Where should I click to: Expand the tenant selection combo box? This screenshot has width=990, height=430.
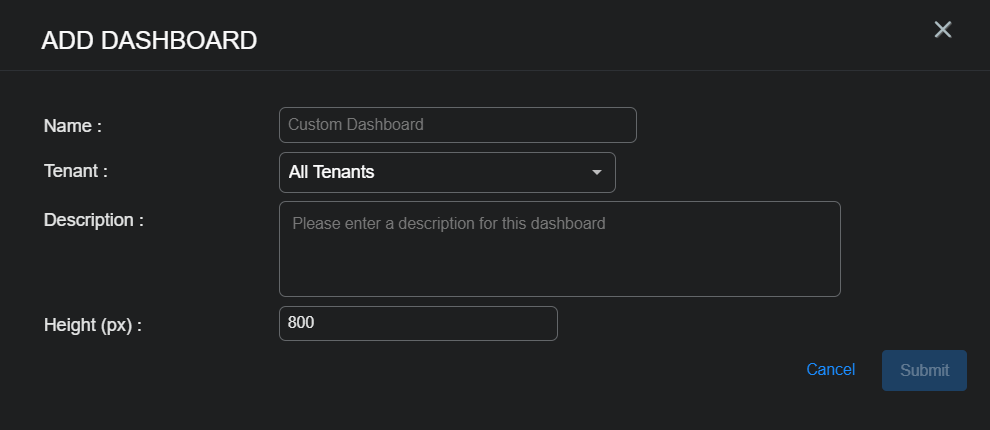(446, 172)
